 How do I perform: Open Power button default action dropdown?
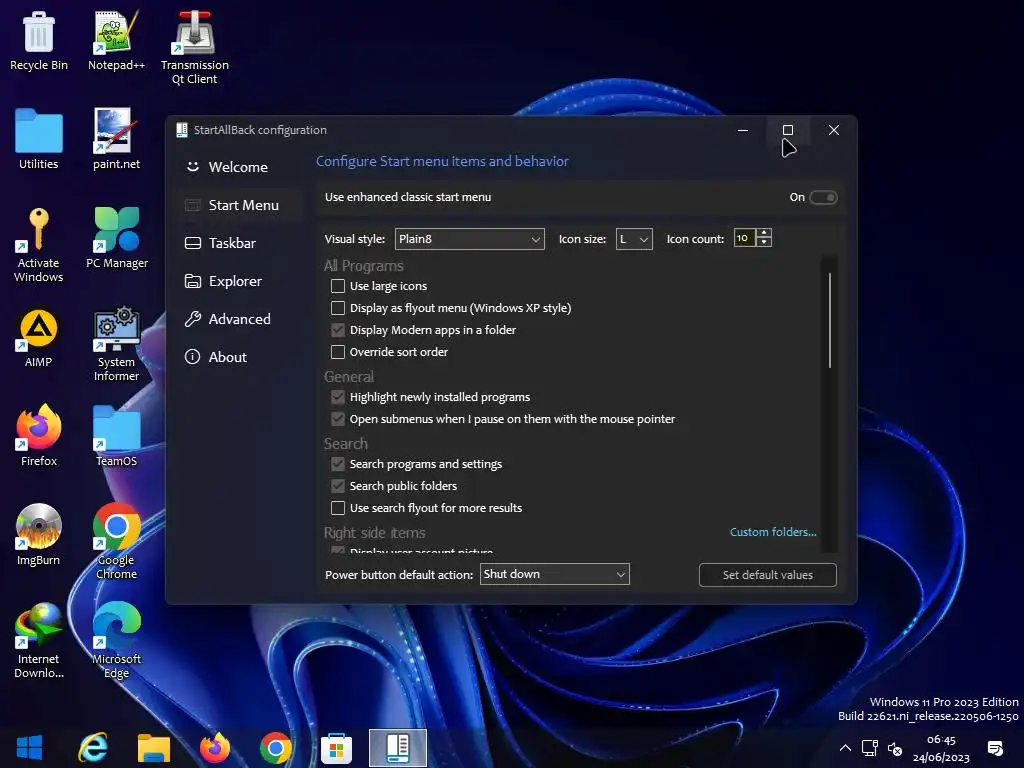554,574
